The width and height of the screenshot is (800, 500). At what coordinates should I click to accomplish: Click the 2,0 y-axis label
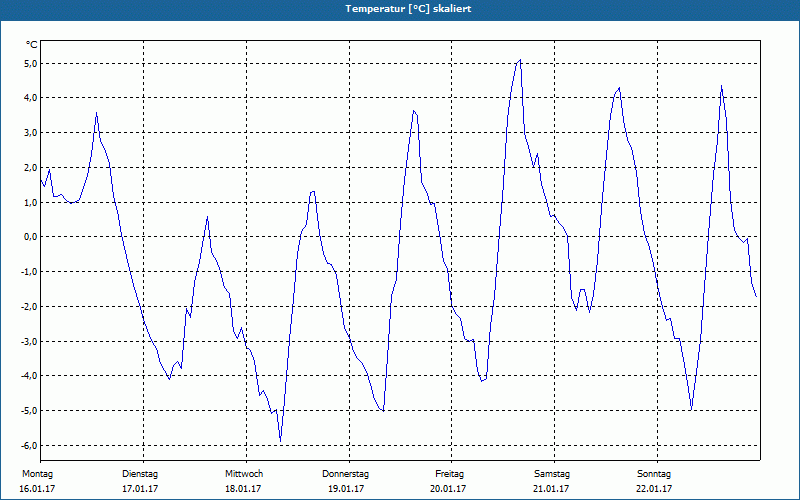[x=31, y=168]
